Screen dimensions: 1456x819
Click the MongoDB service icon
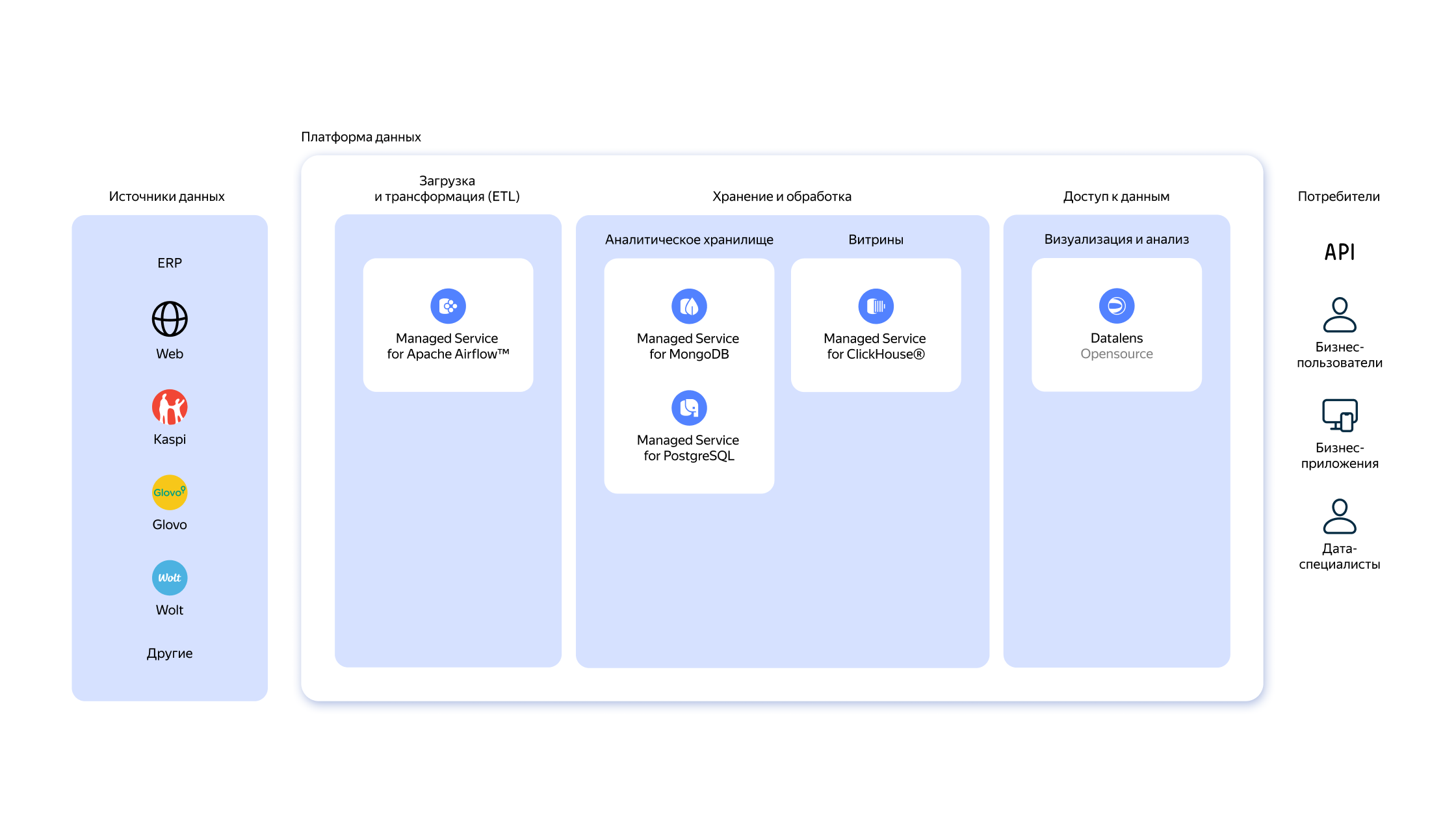pyautogui.click(x=689, y=306)
